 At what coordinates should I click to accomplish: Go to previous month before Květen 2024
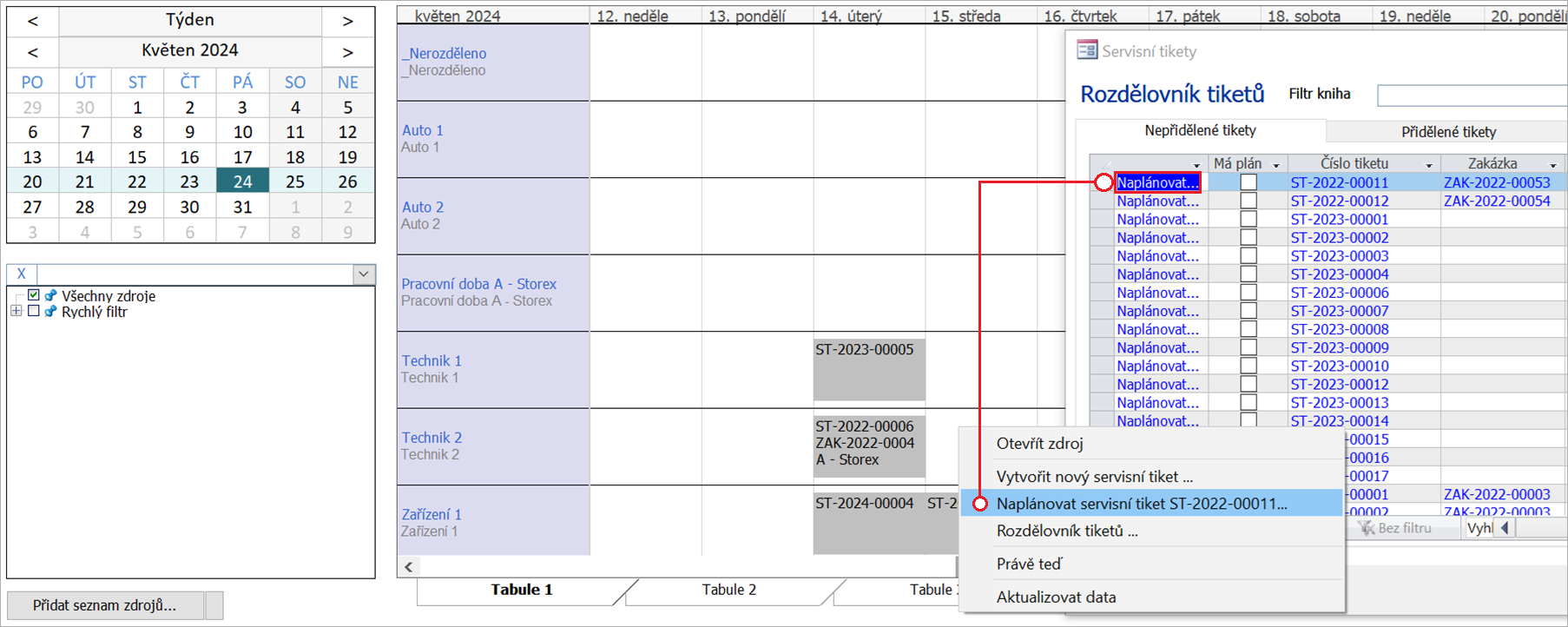pyautogui.click(x=33, y=52)
